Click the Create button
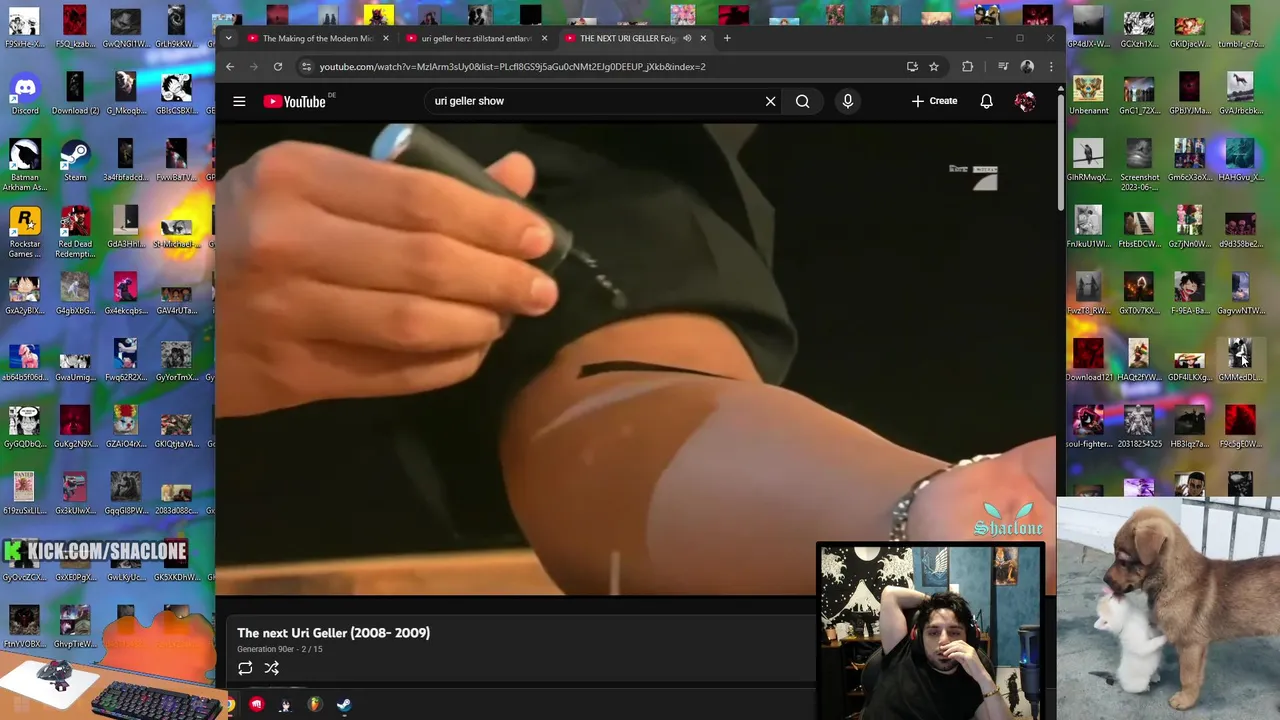 (x=934, y=101)
